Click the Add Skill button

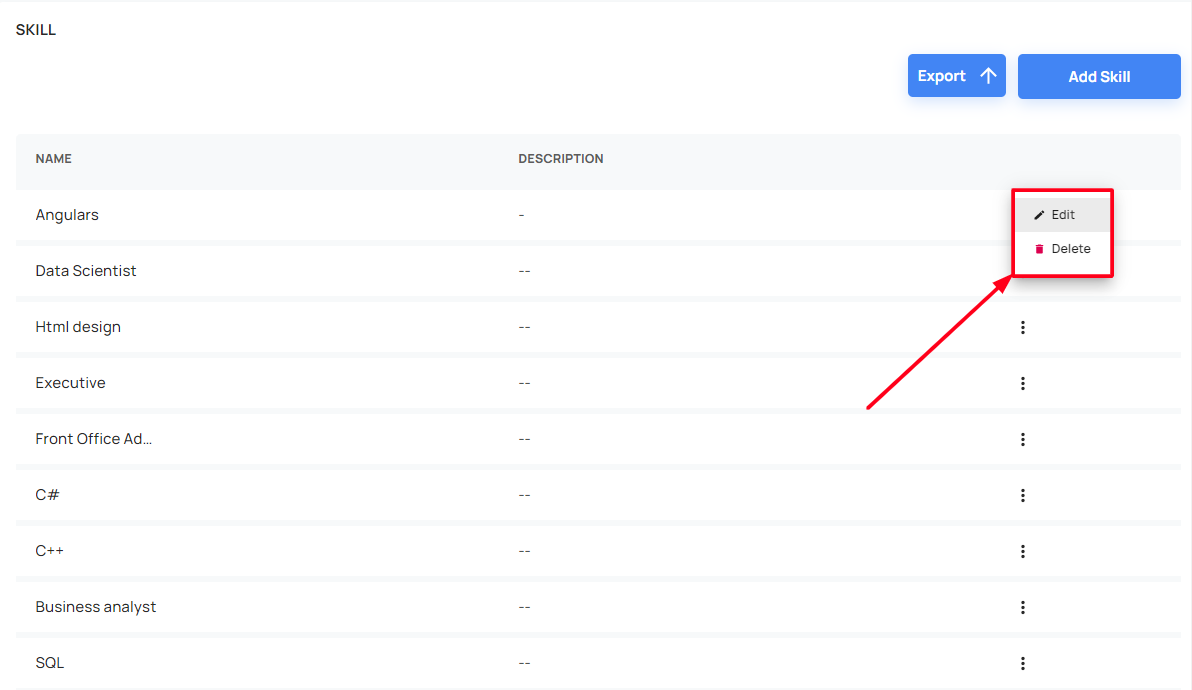[x=1098, y=76]
